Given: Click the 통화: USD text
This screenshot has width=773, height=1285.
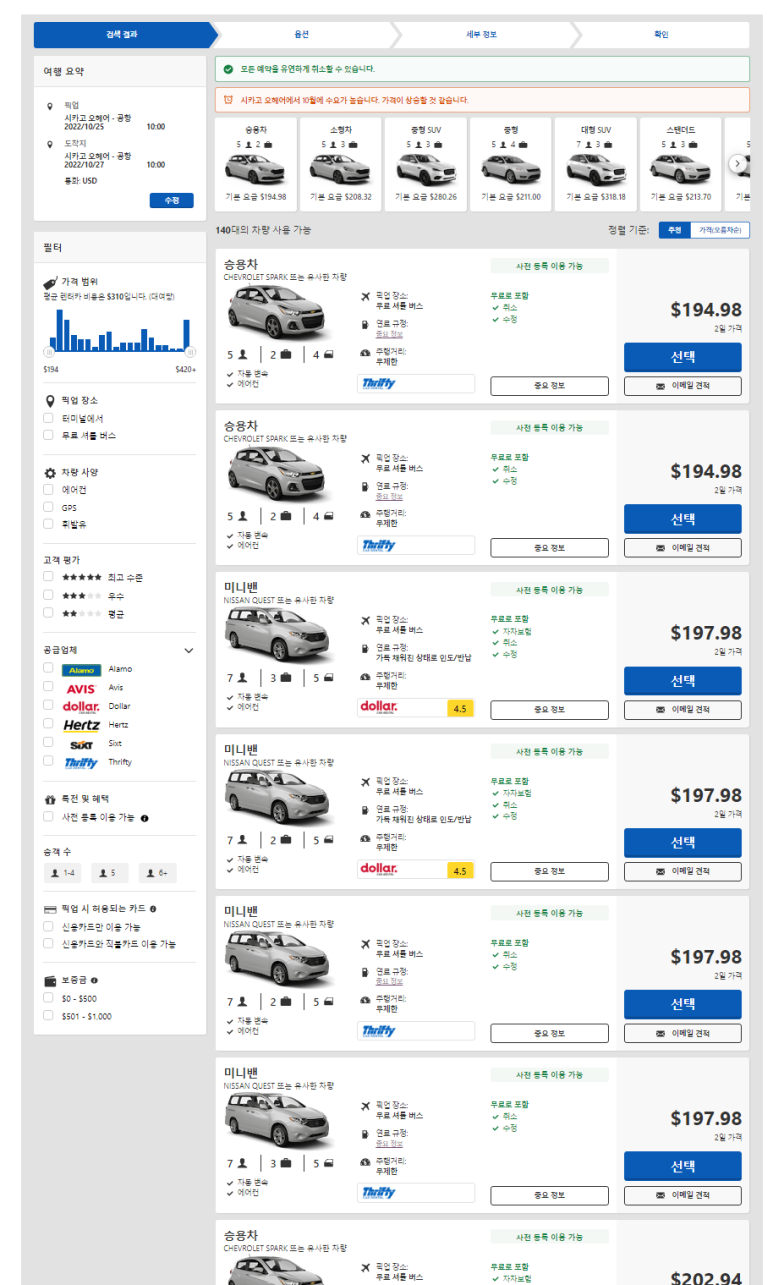Looking at the screenshot, I should 81,181.
